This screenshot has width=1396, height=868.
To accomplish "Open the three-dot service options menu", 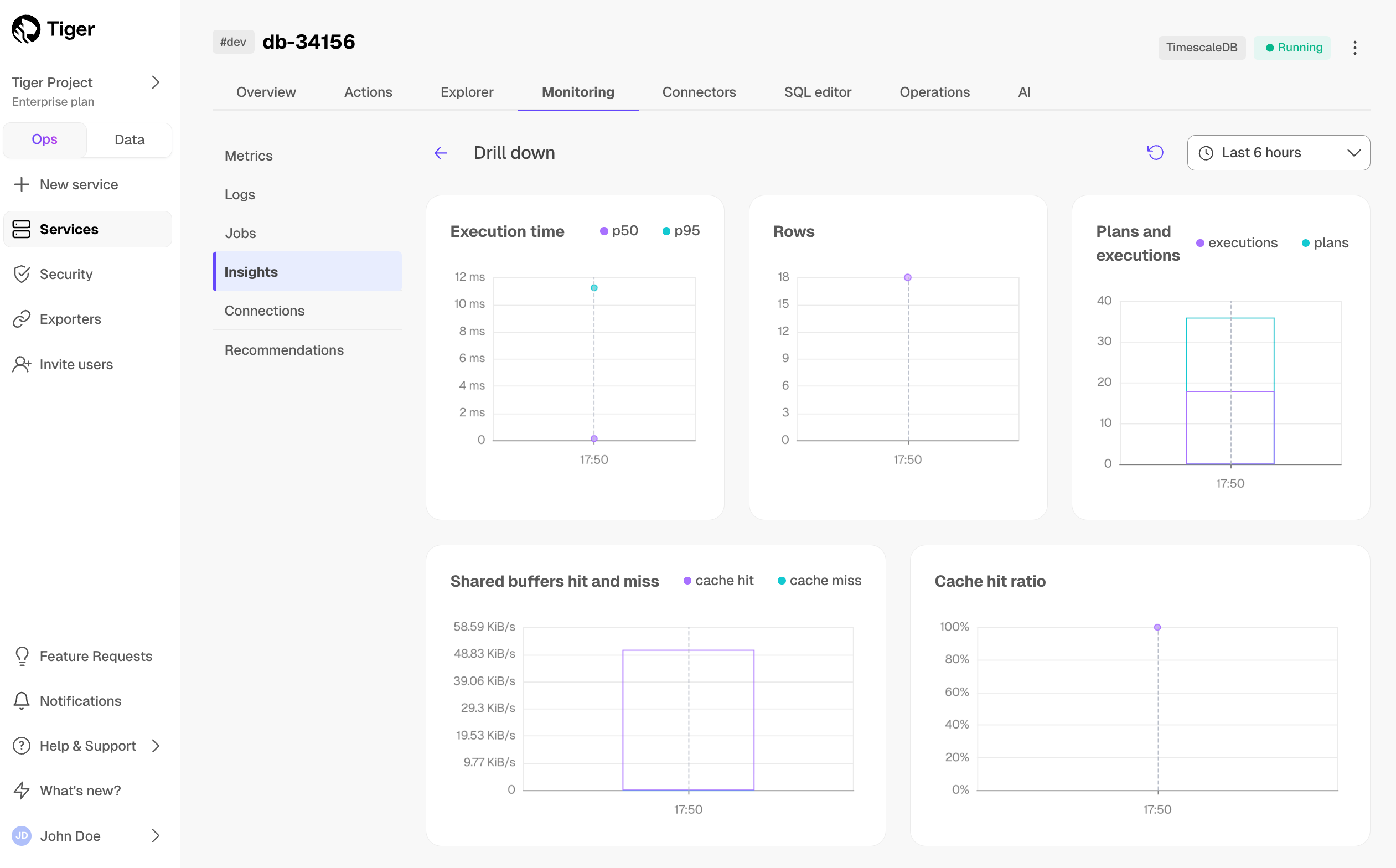I will click(x=1354, y=48).
